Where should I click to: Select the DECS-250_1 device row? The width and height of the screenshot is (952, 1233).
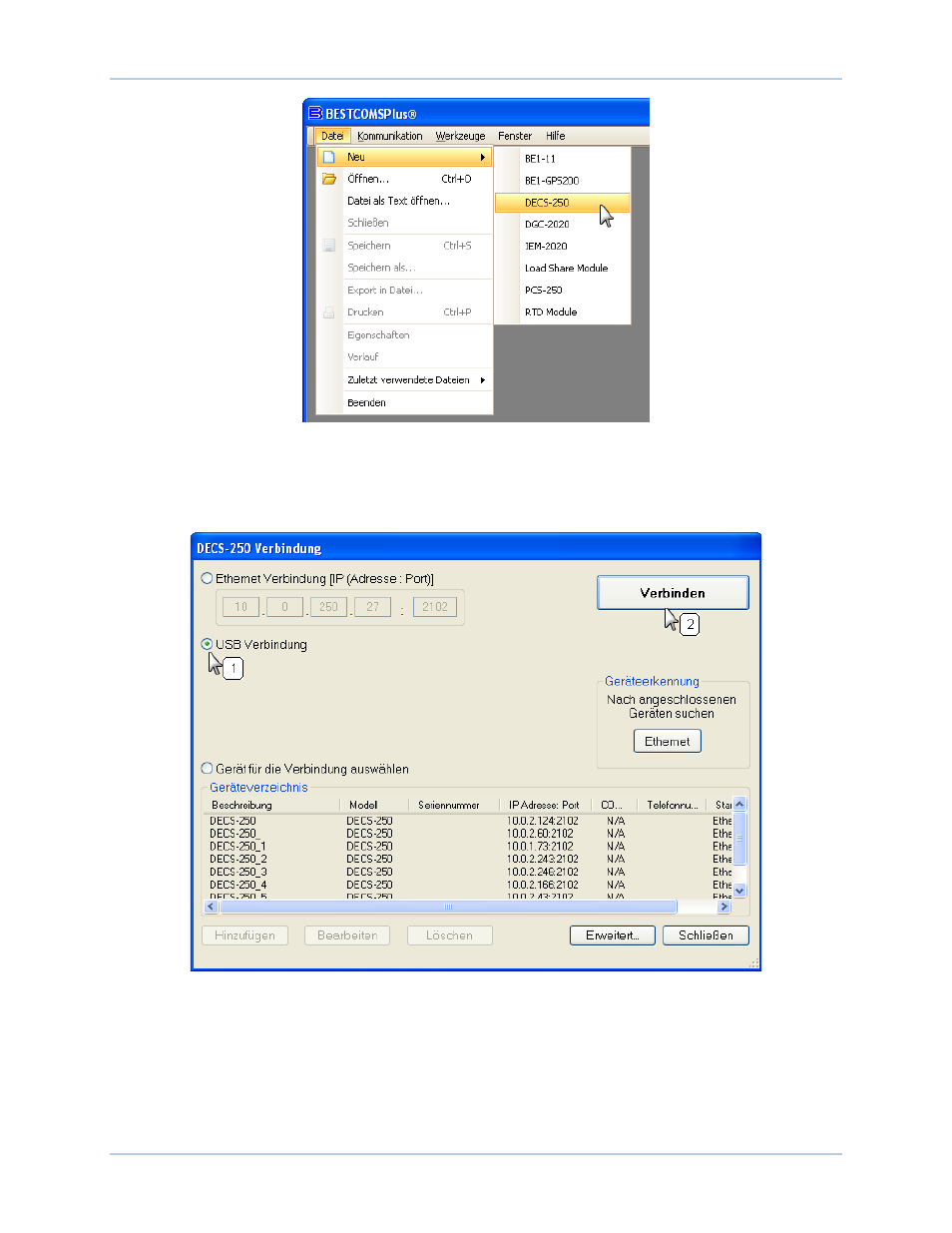click(468, 847)
